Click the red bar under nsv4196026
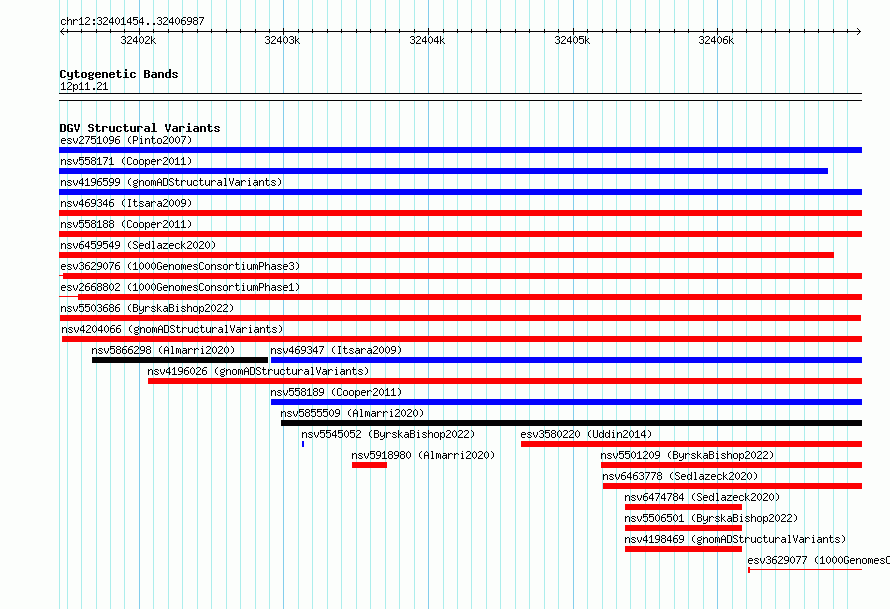This screenshot has height=609, width=890. 505,381
